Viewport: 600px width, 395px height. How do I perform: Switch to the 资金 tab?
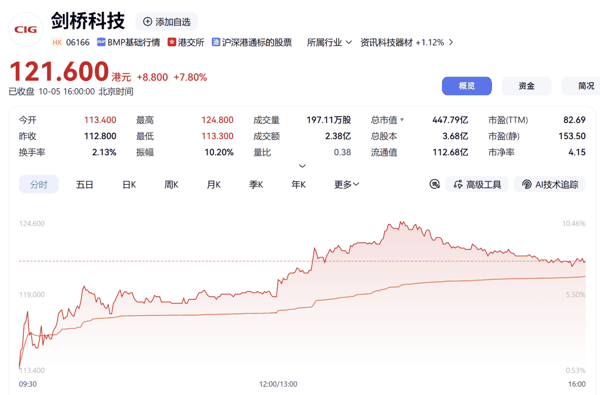tap(527, 86)
